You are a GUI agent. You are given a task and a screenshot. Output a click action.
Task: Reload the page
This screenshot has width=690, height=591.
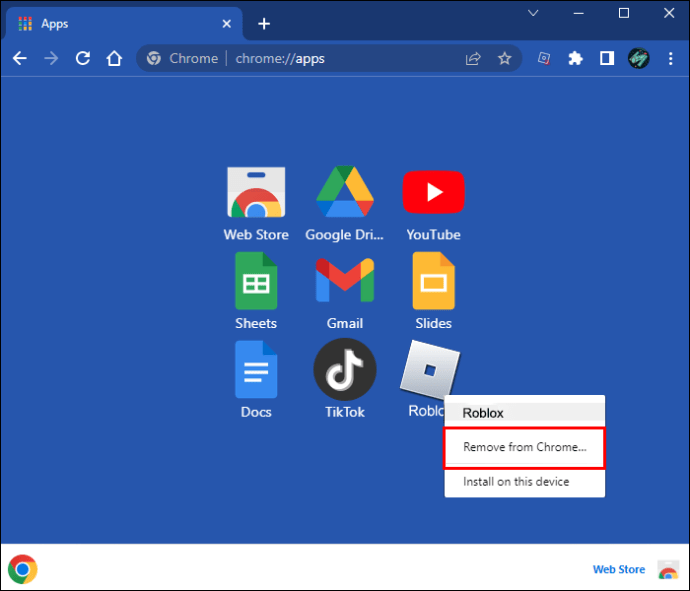[x=83, y=59]
